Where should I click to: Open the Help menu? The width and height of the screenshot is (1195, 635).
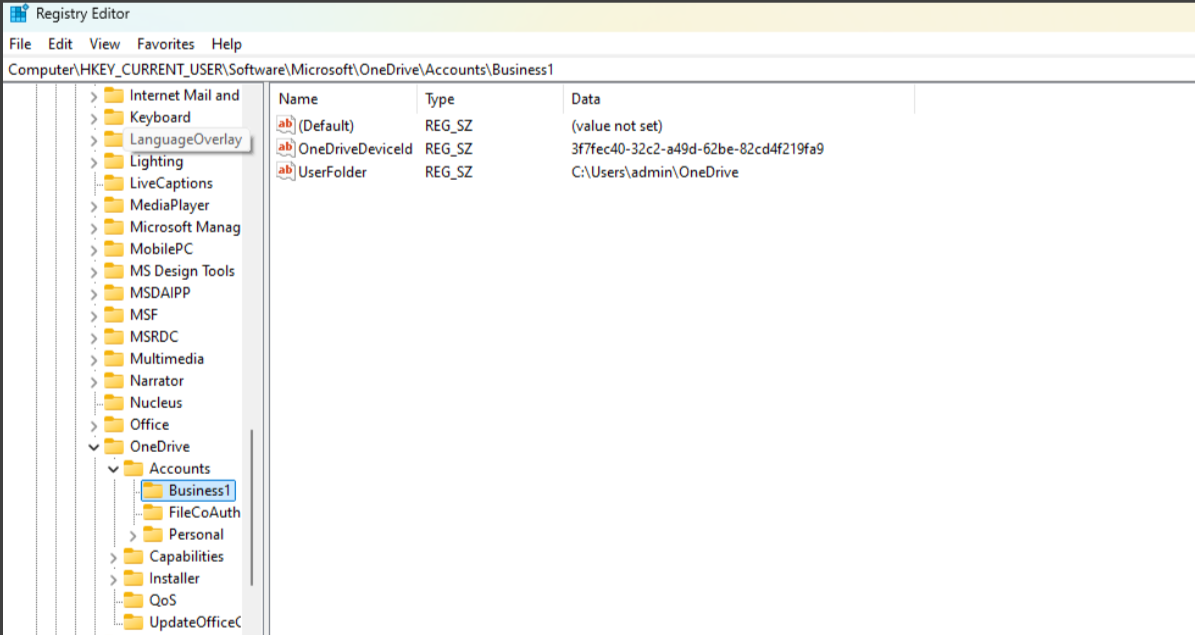pyautogui.click(x=226, y=44)
